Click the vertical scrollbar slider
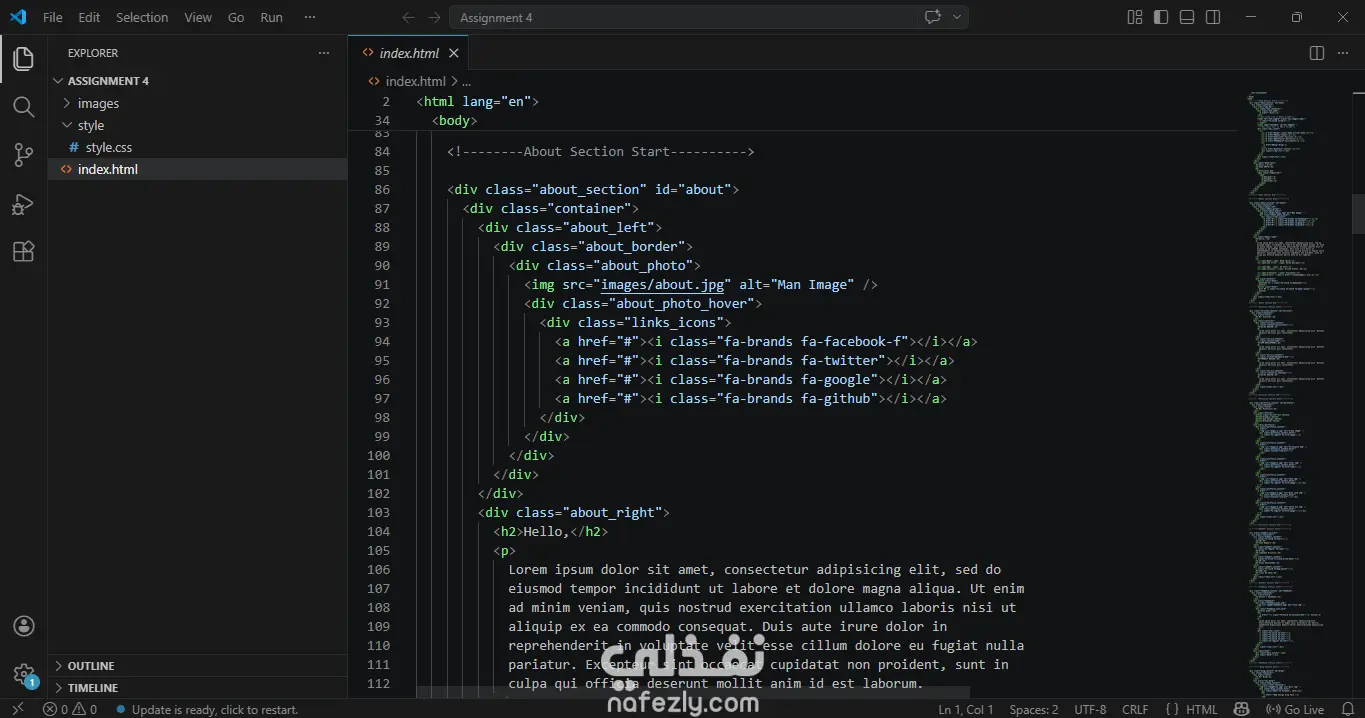 click(1358, 213)
